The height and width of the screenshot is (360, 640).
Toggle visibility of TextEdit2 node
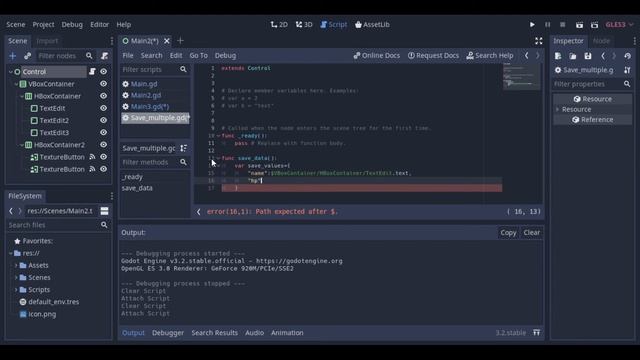click(x=104, y=120)
